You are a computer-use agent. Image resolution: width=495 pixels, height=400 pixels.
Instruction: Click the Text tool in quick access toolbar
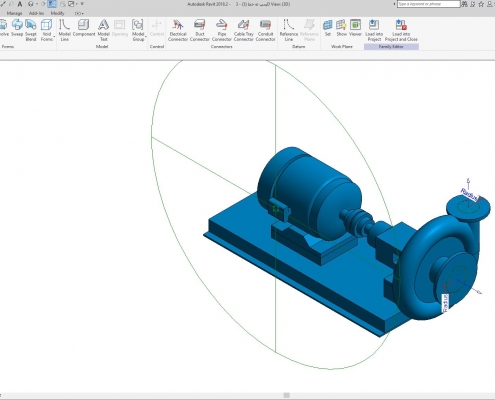[x=20, y=4]
